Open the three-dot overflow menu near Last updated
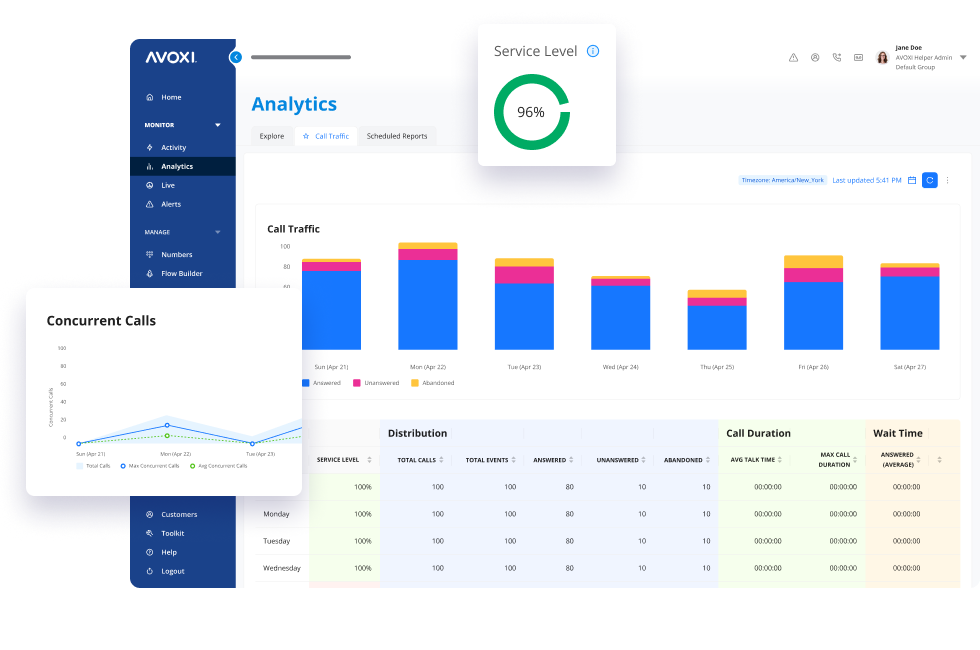Viewport: 980px width, 650px height. point(947,180)
